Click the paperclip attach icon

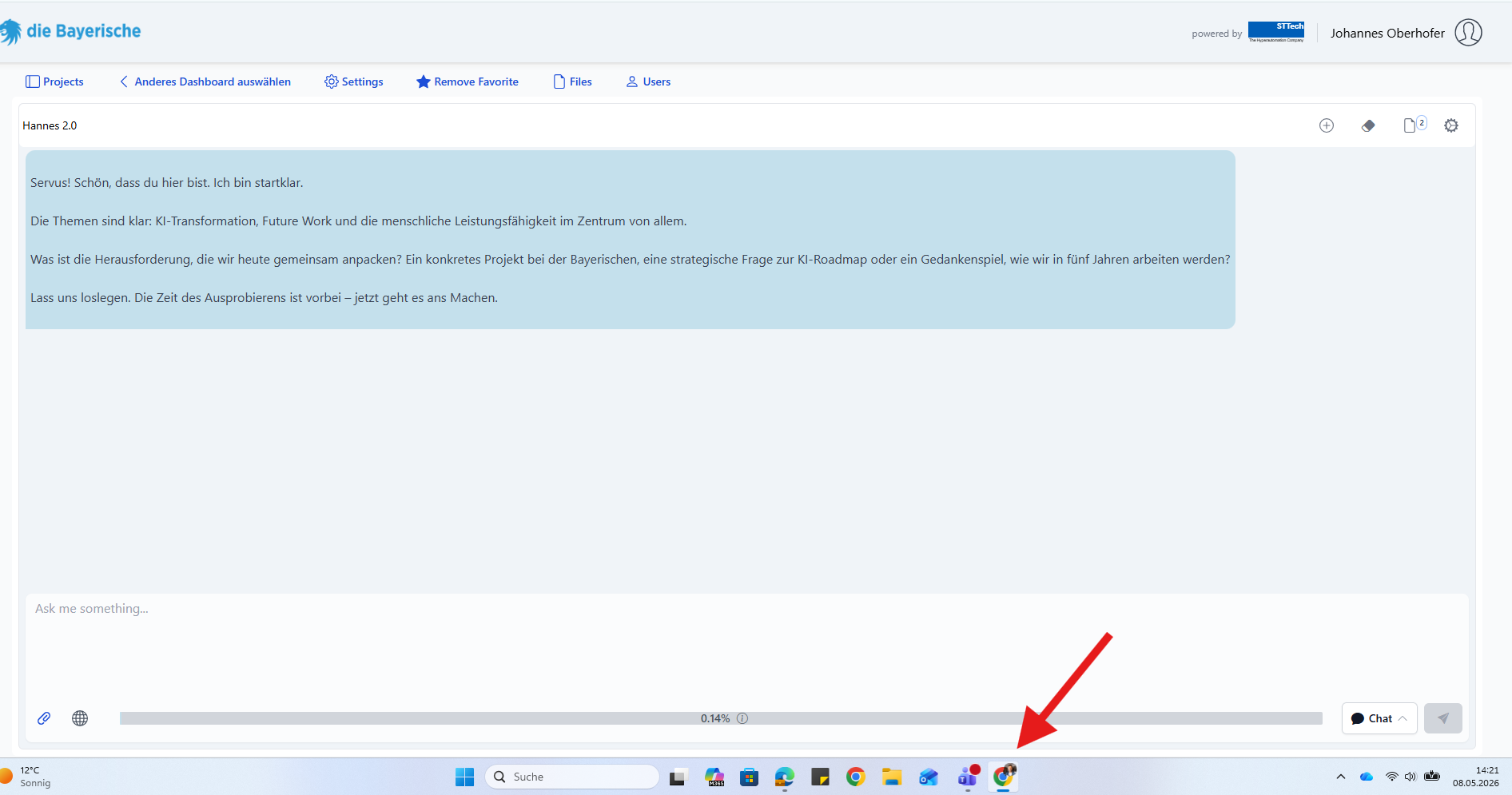click(44, 718)
